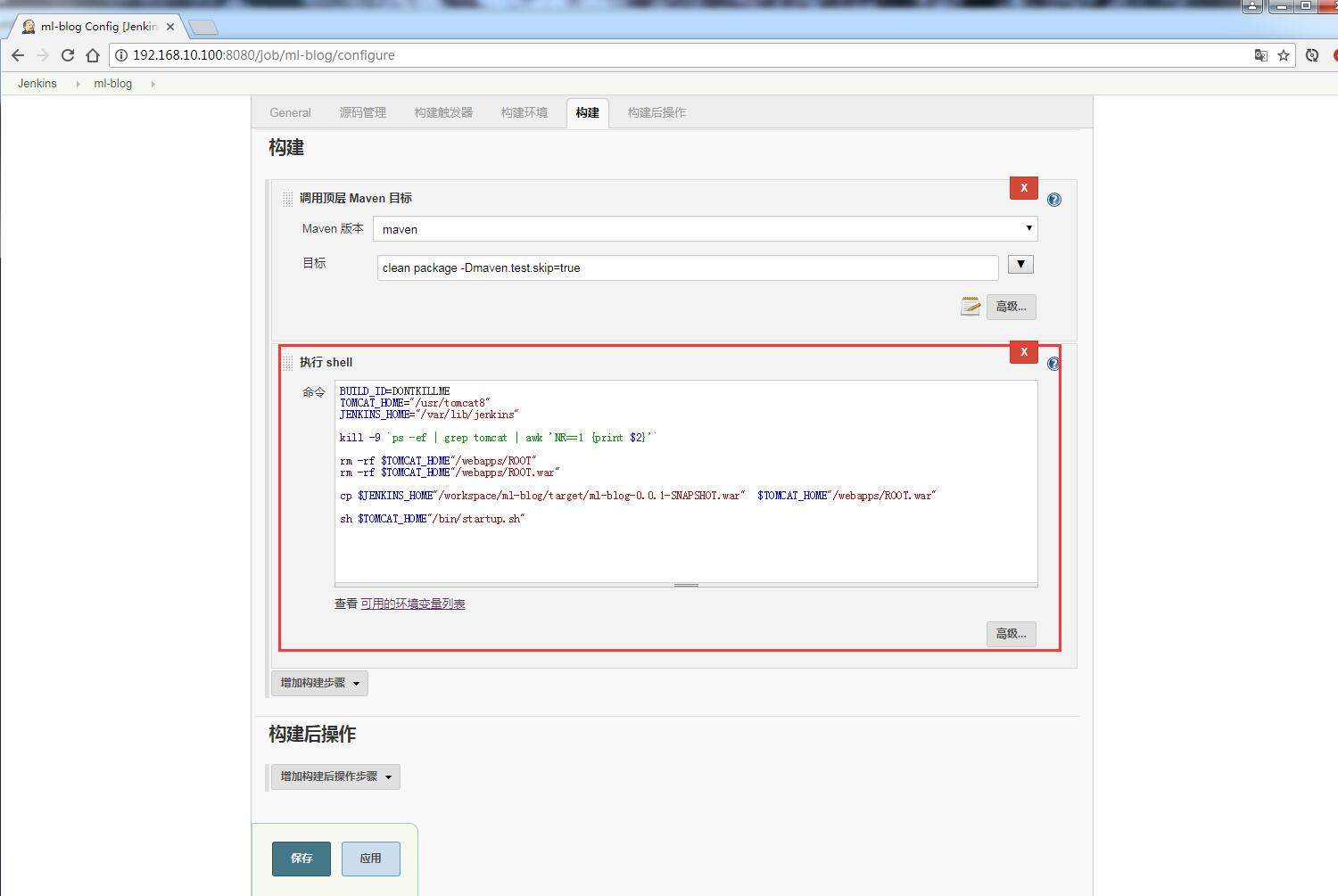Click the browser forward arrow
Screen dimensions: 1338x896
click(x=42, y=55)
